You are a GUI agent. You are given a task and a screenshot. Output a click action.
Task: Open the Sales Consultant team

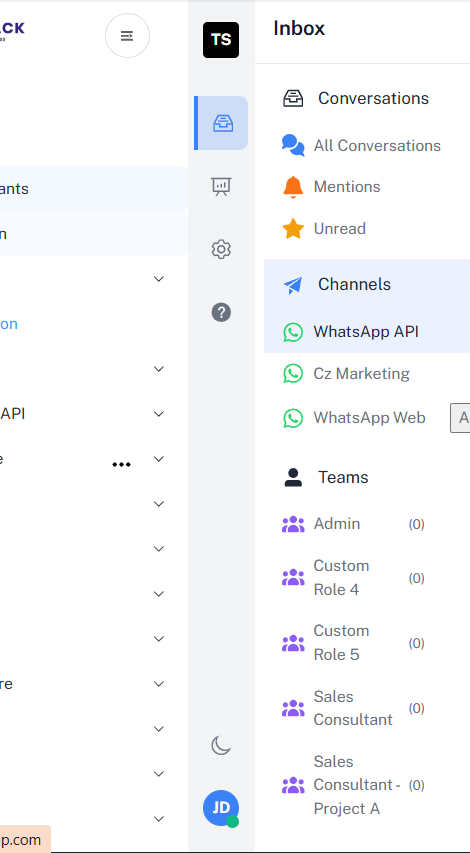pyautogui.click(x=353, y=708)
